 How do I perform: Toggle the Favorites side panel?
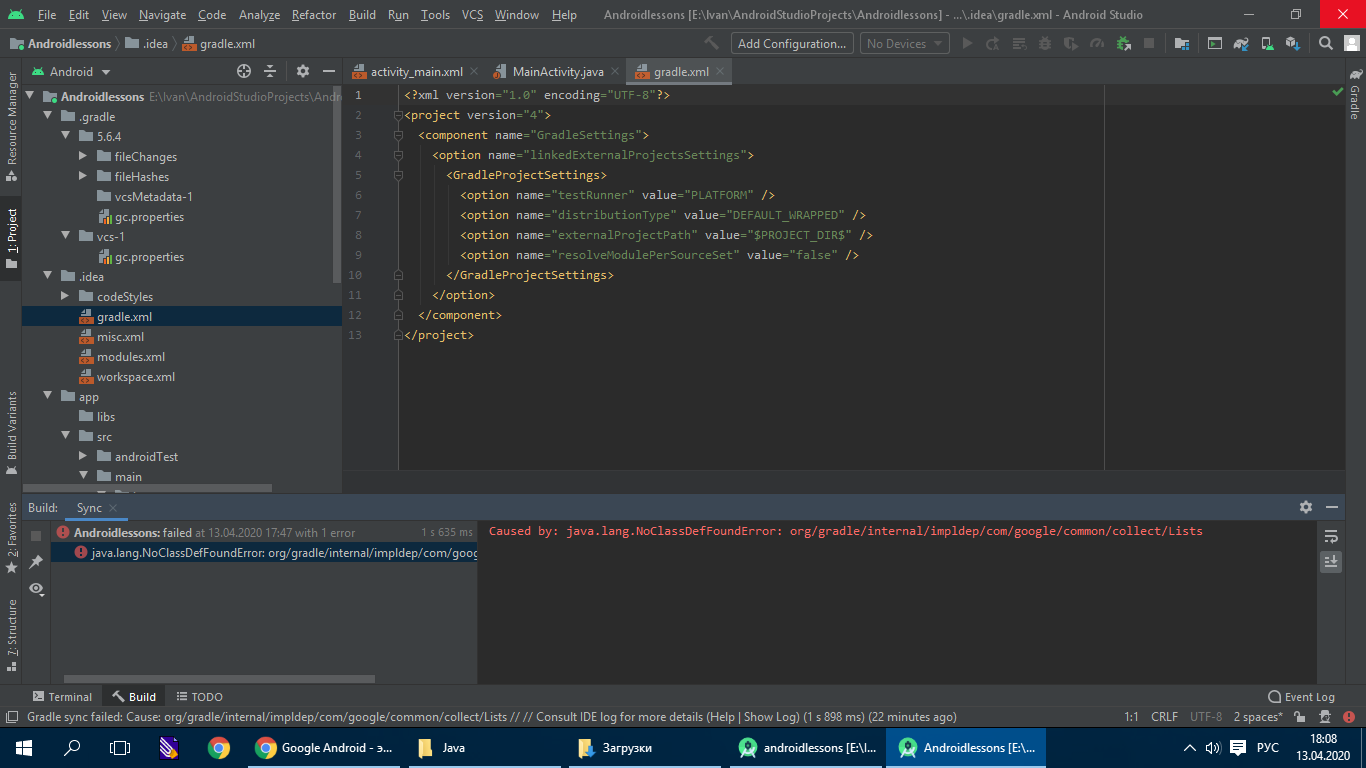[x=11, y=538]
